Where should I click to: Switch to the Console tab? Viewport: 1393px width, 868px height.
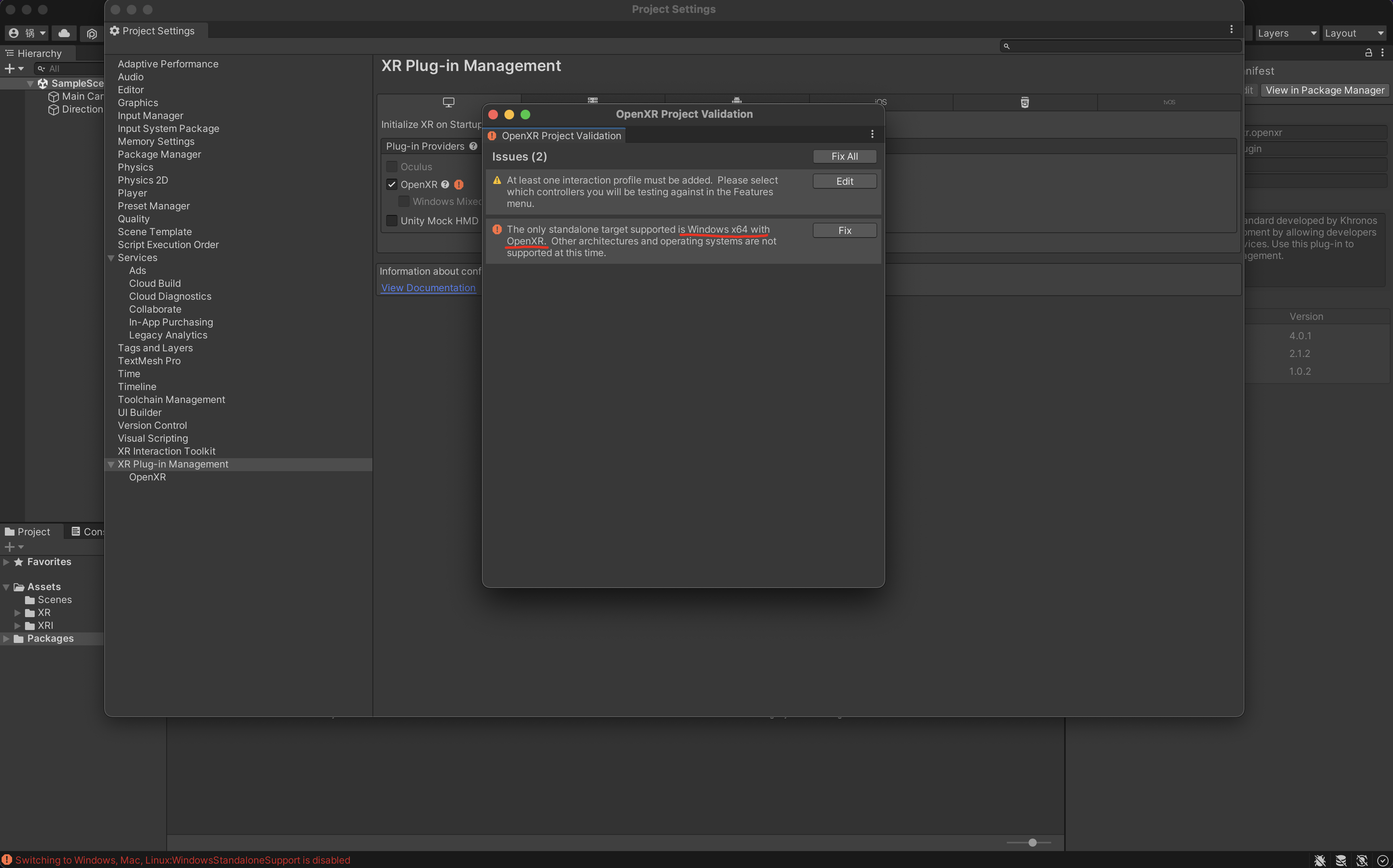tap(87, 532)
